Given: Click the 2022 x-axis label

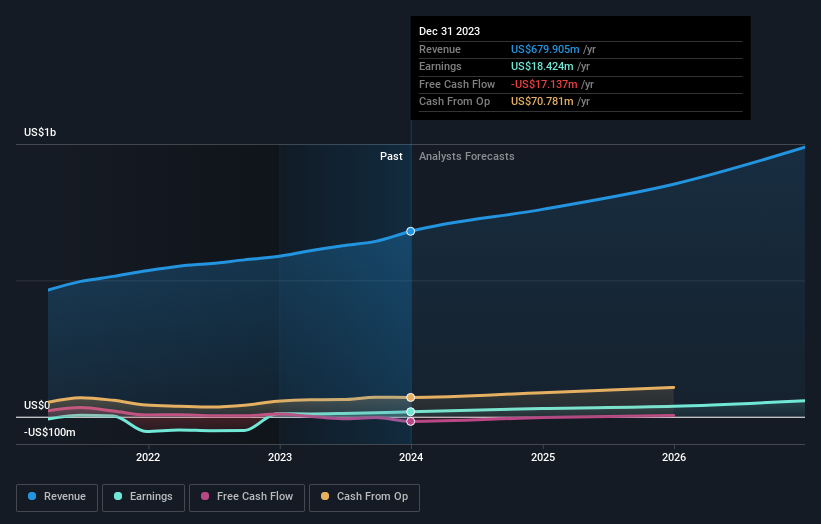Looking at the screenshot, I should pos(148,457).
